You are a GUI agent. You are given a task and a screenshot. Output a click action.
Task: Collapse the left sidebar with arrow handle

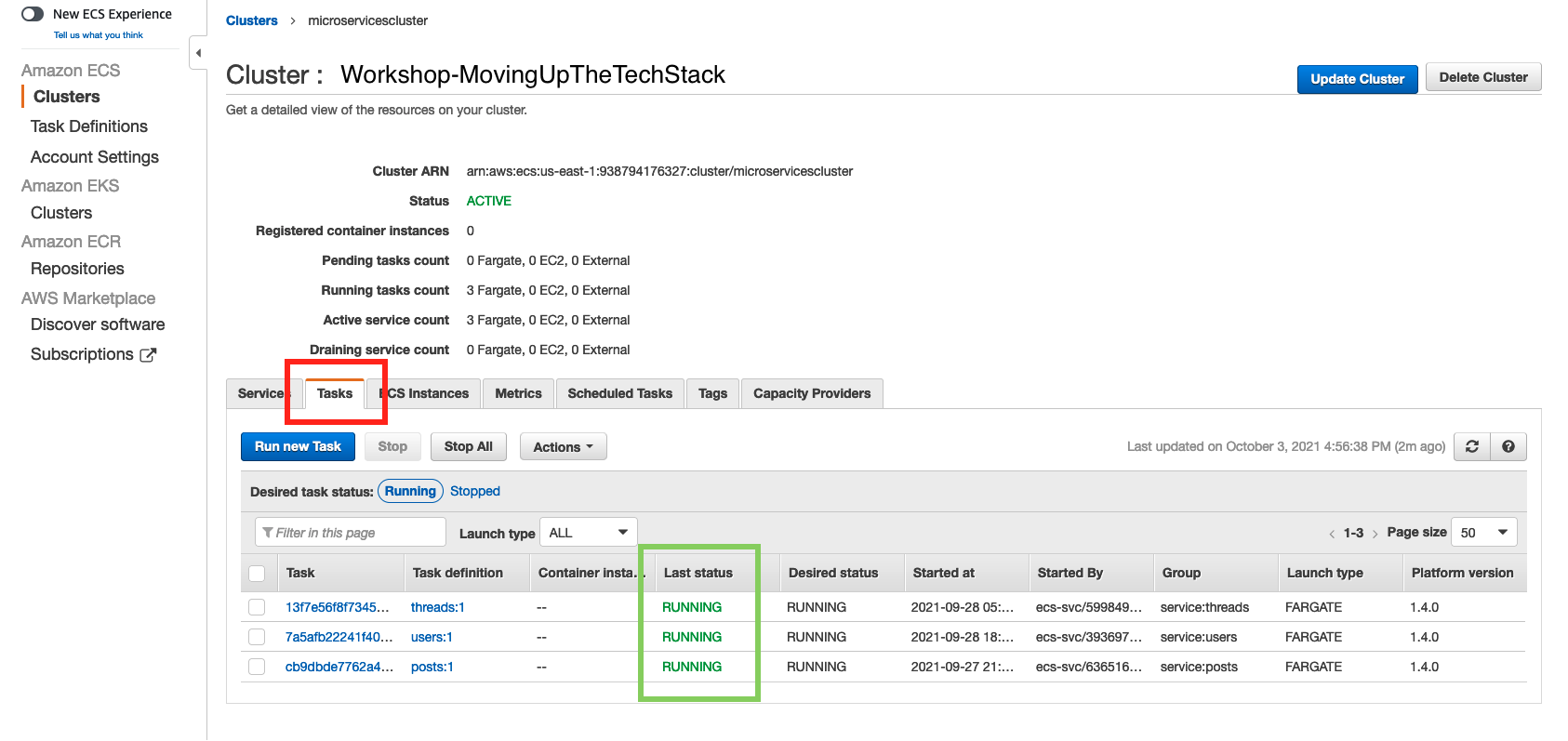[198, 53]
